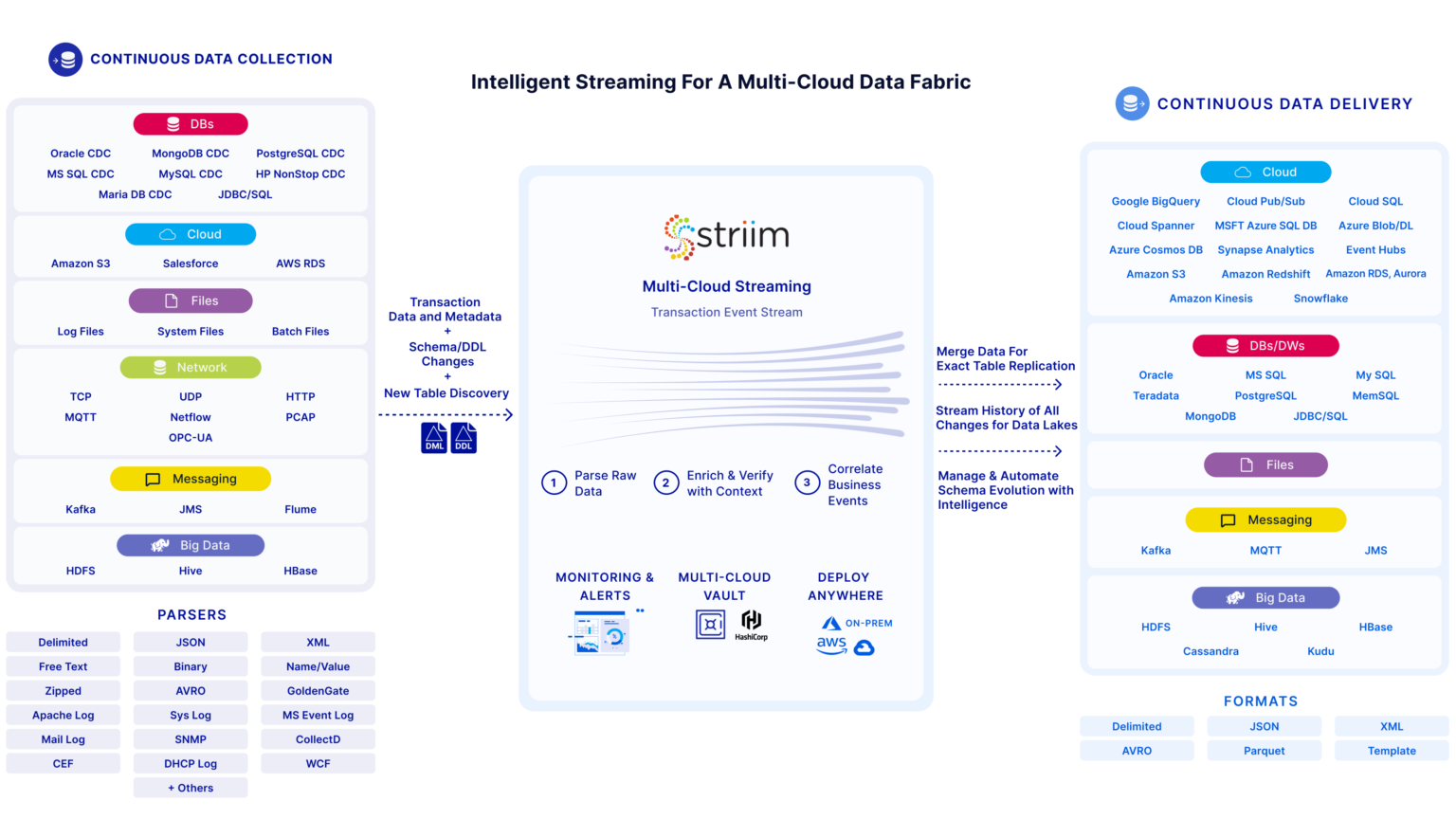Select the DML file icon
Screen dimensions: 1456x819
[434, 438]
